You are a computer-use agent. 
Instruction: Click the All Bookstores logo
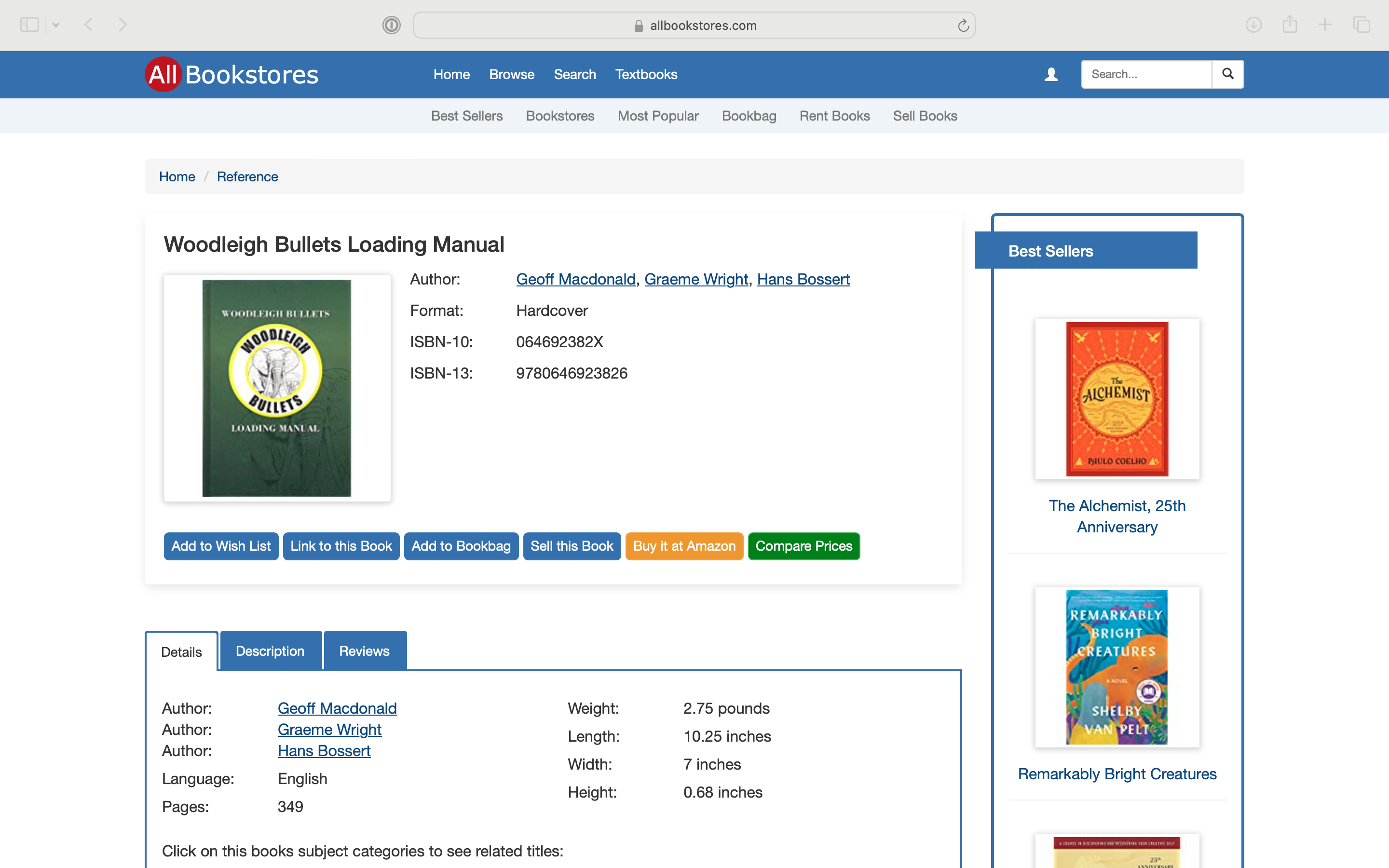pyautogui.click(x=232, y=75)
